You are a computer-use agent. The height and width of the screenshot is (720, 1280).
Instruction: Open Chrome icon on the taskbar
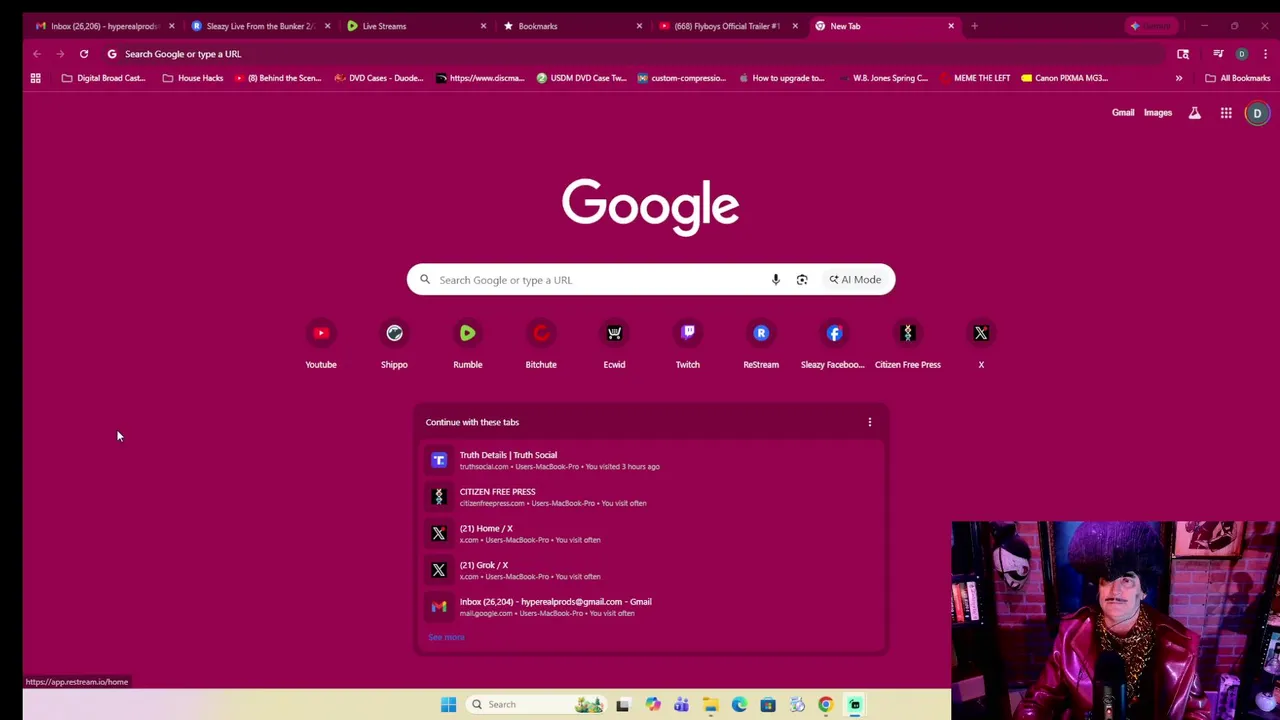(826, 705)
